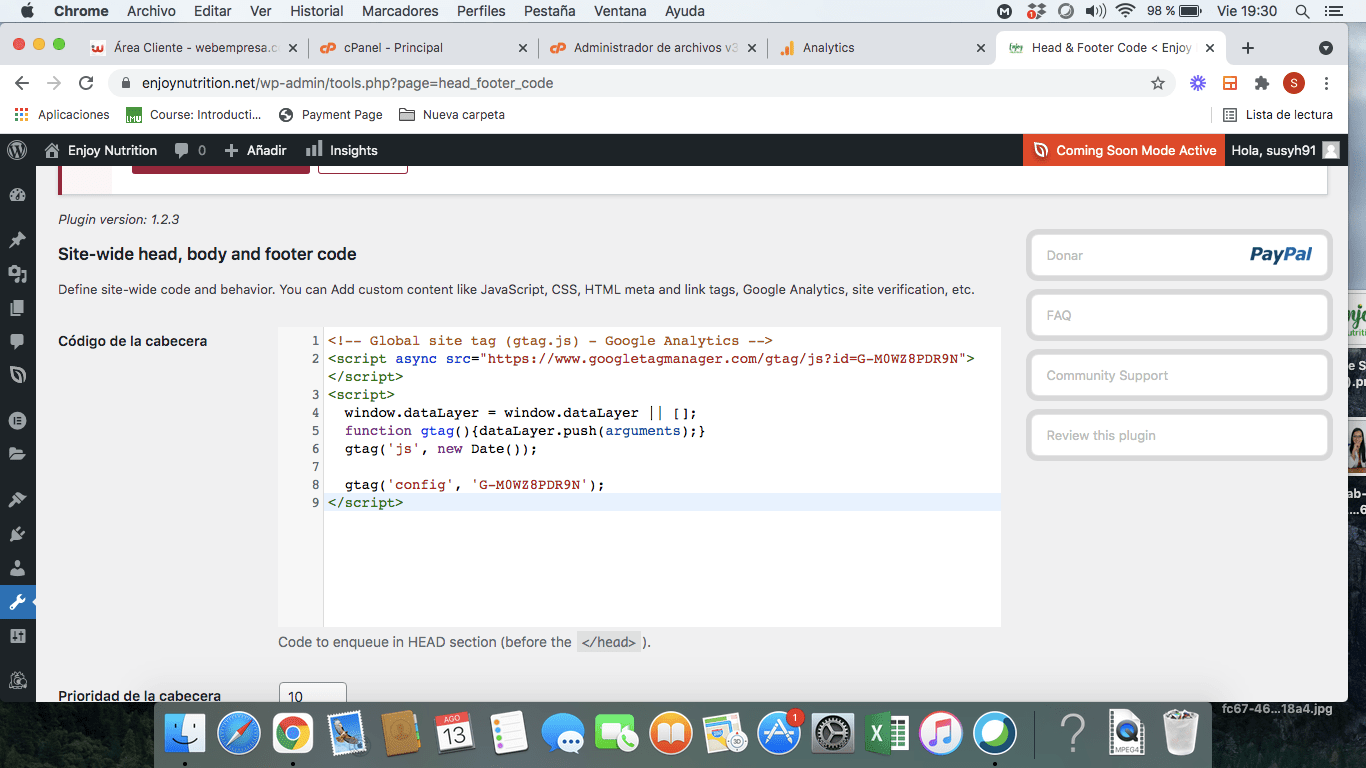Open the leaf-shaped plugin icon in sidebar
The image size is (1366, 768).
(x=17, y=375)
